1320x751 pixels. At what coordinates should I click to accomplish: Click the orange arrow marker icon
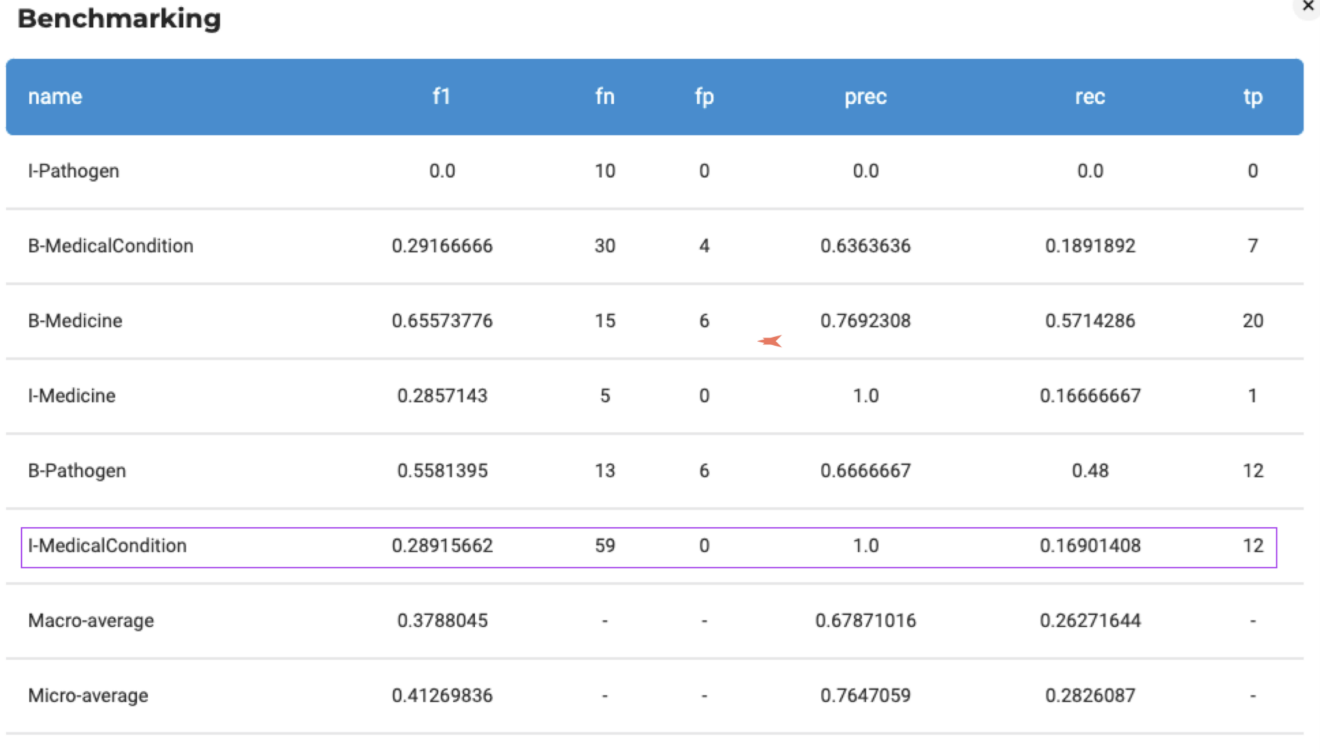tap(769, 342)
